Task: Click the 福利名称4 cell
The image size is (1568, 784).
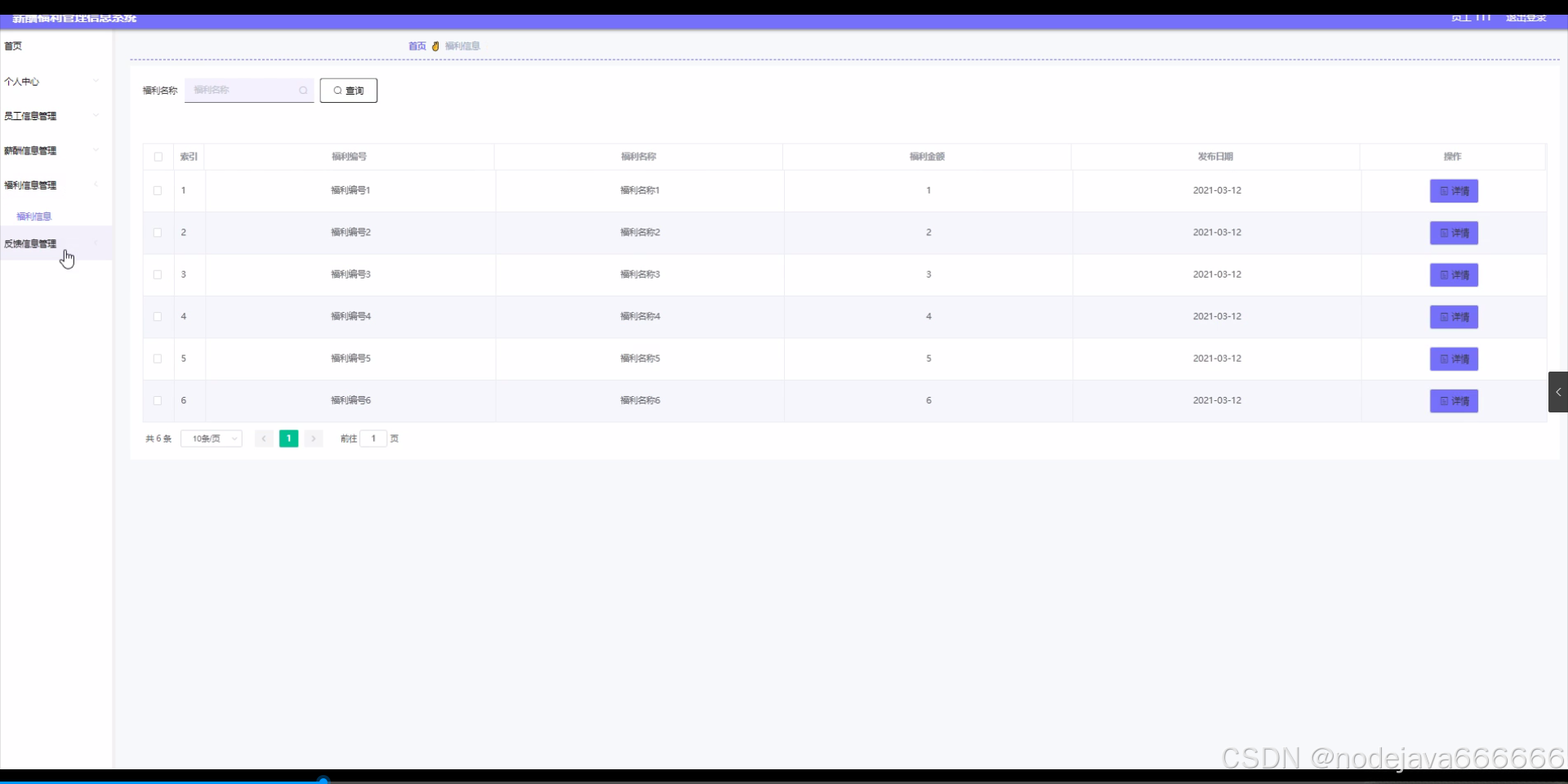Action: (x=640, y=317)
